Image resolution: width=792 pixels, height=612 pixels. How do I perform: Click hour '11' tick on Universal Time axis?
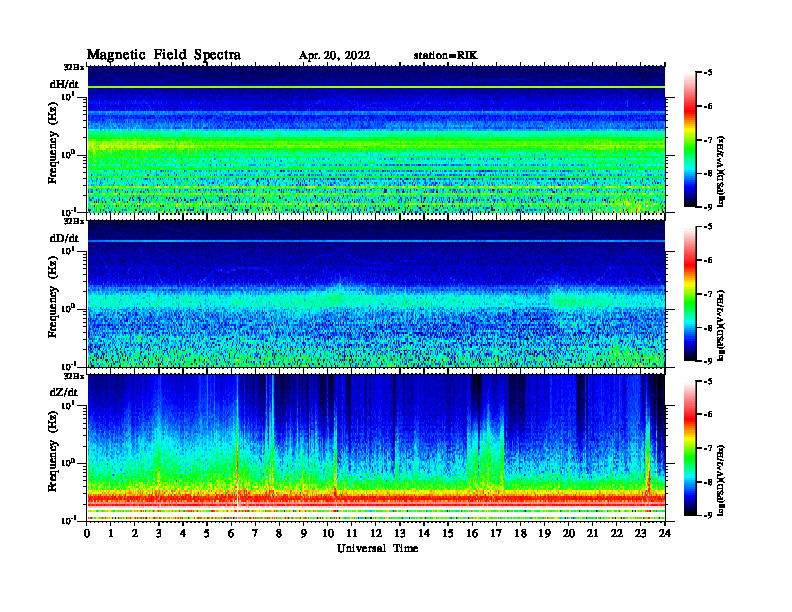pyautogui.click(x=352, y=533)
